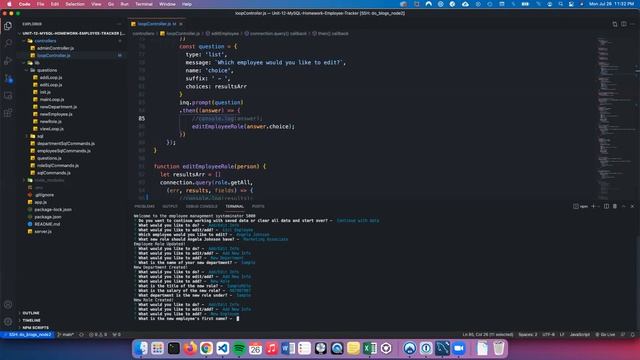
Task: Maximize the terminal panel size
Action: tap(624, 207)
